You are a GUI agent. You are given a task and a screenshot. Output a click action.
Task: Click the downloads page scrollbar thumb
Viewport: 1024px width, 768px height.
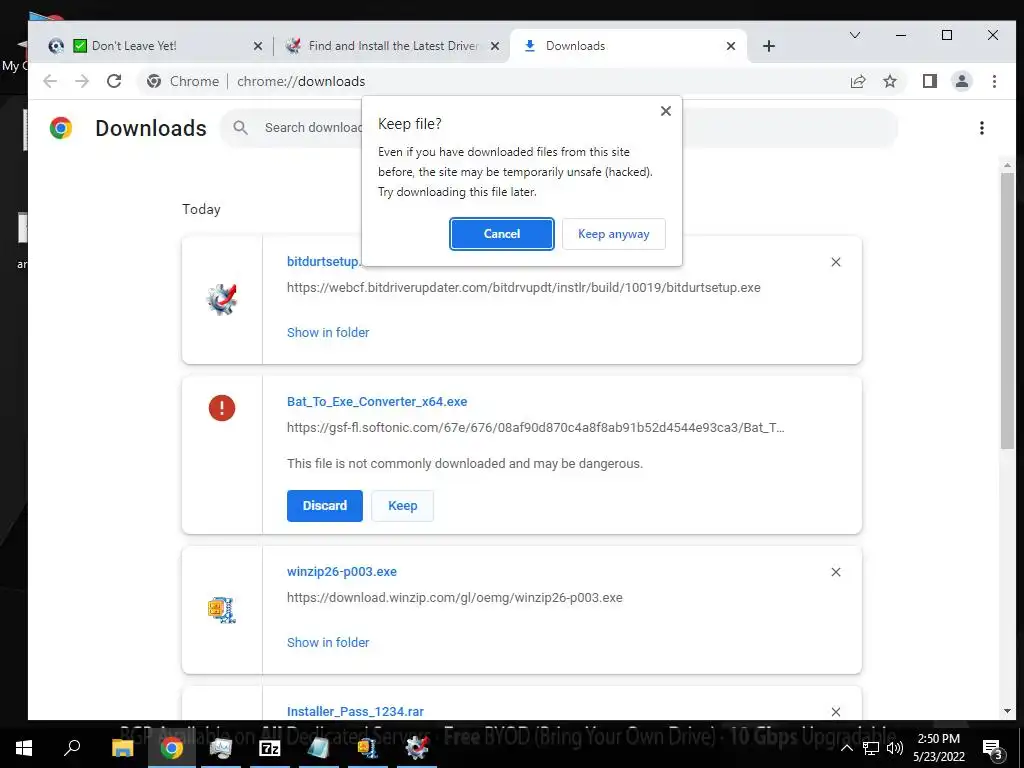pos(1007,310)
